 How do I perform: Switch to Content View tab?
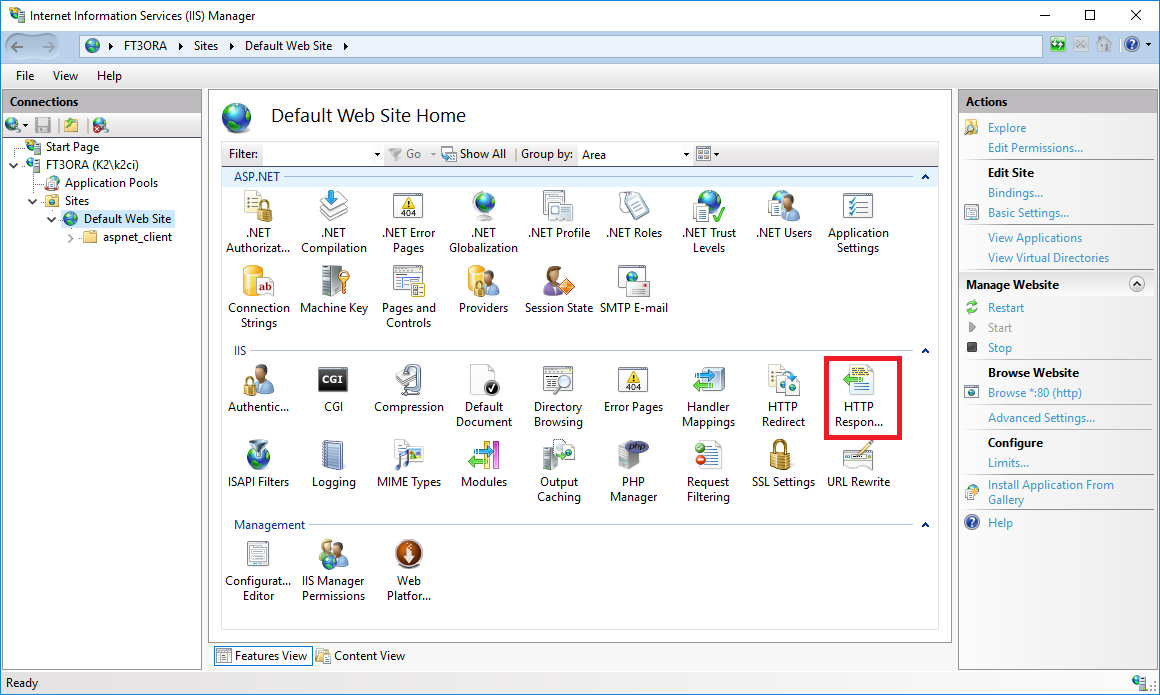coord(361,656)
